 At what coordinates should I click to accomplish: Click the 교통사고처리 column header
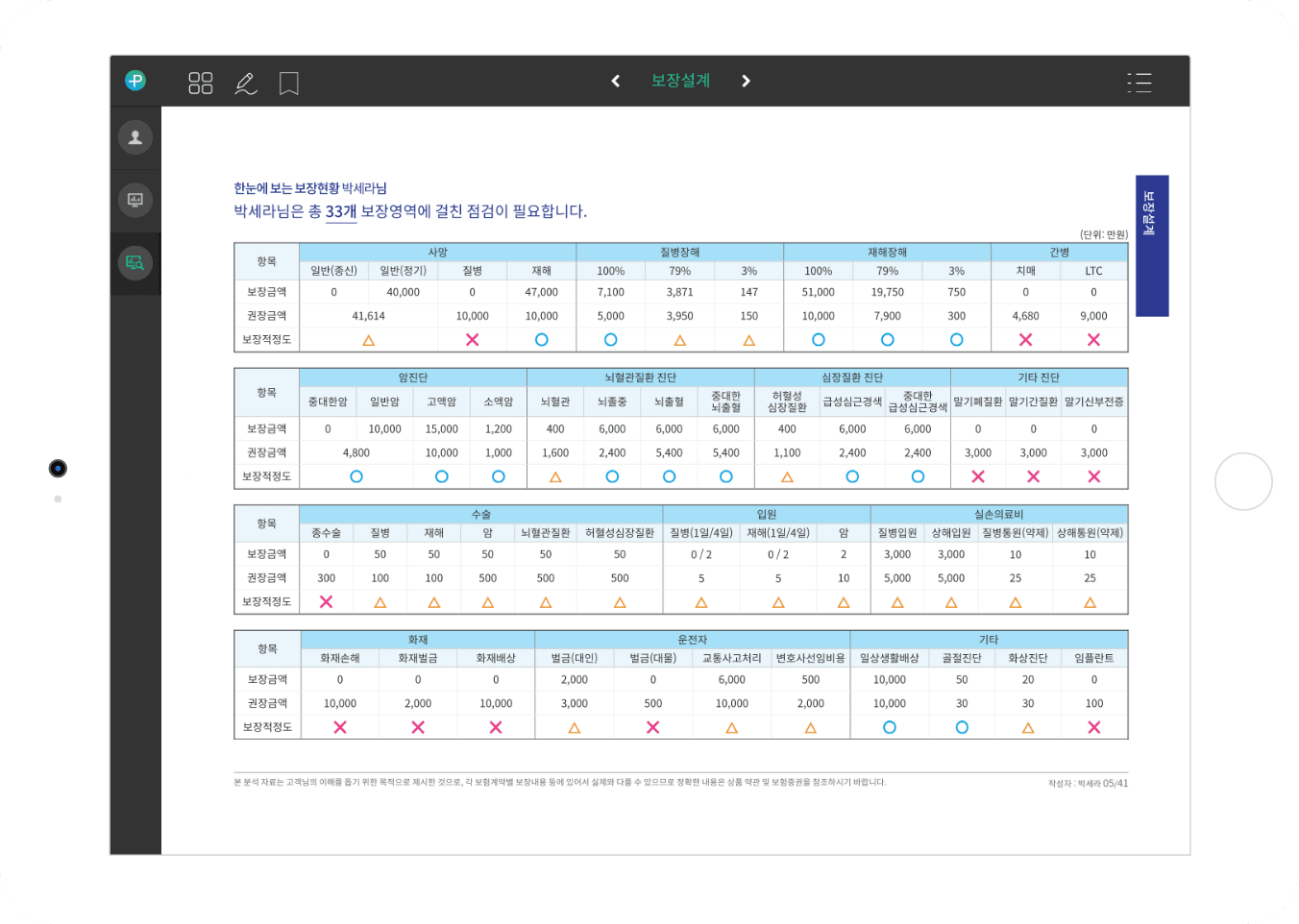click(731, 658)
